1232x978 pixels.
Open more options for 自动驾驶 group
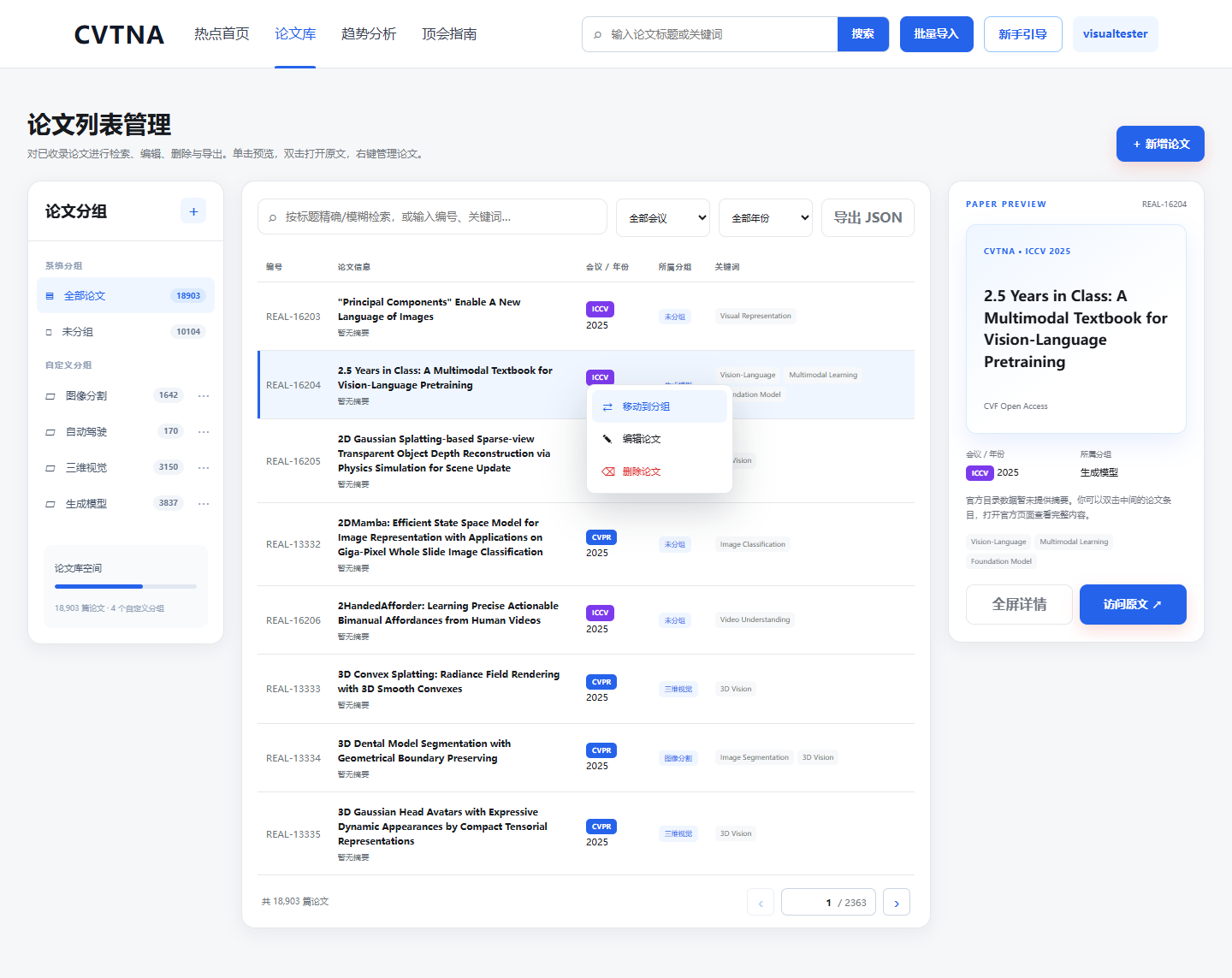click(x=204, y=432)
